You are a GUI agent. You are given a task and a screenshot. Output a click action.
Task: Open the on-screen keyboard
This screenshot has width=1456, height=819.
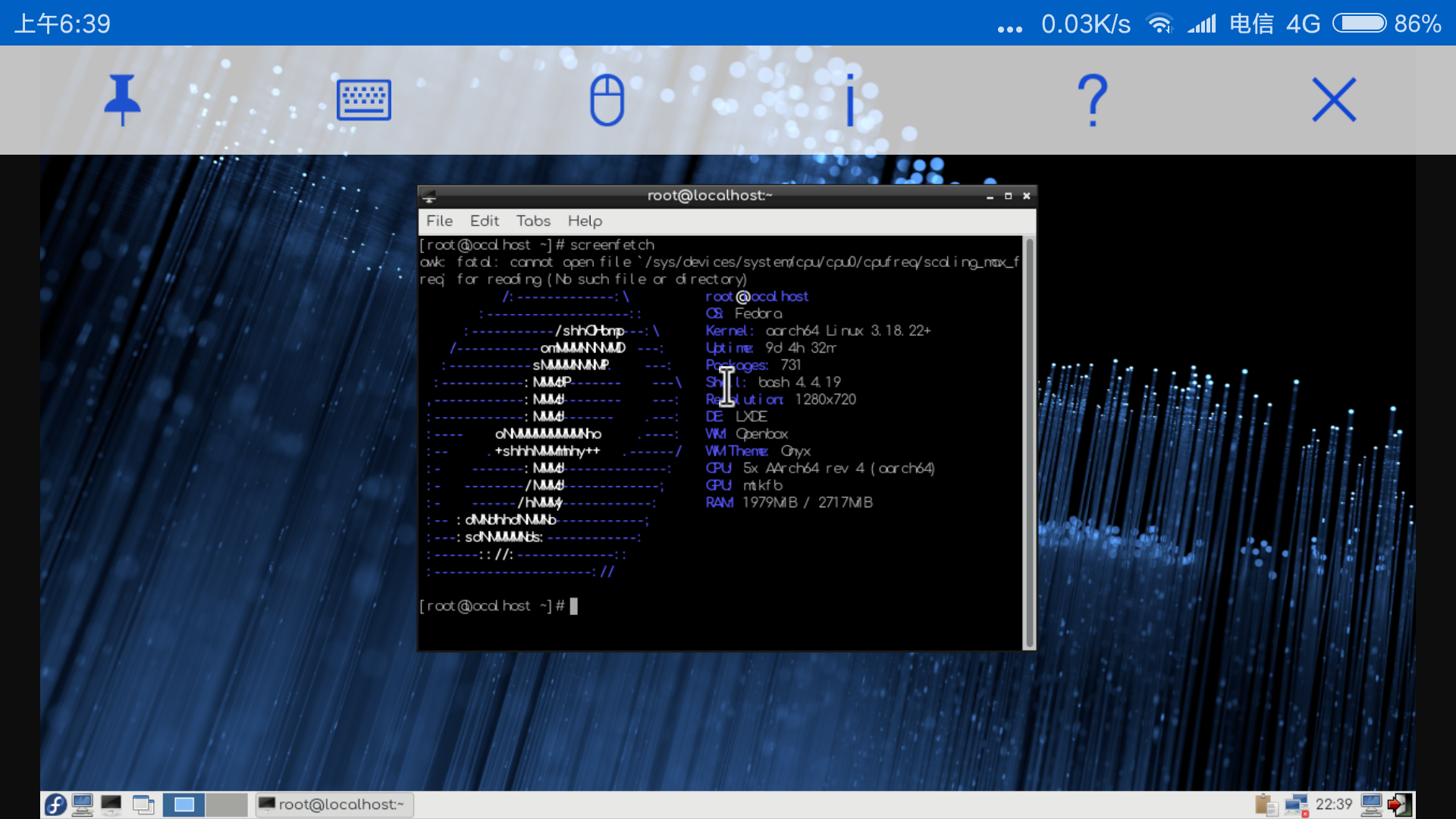click(x=364, y=99)
